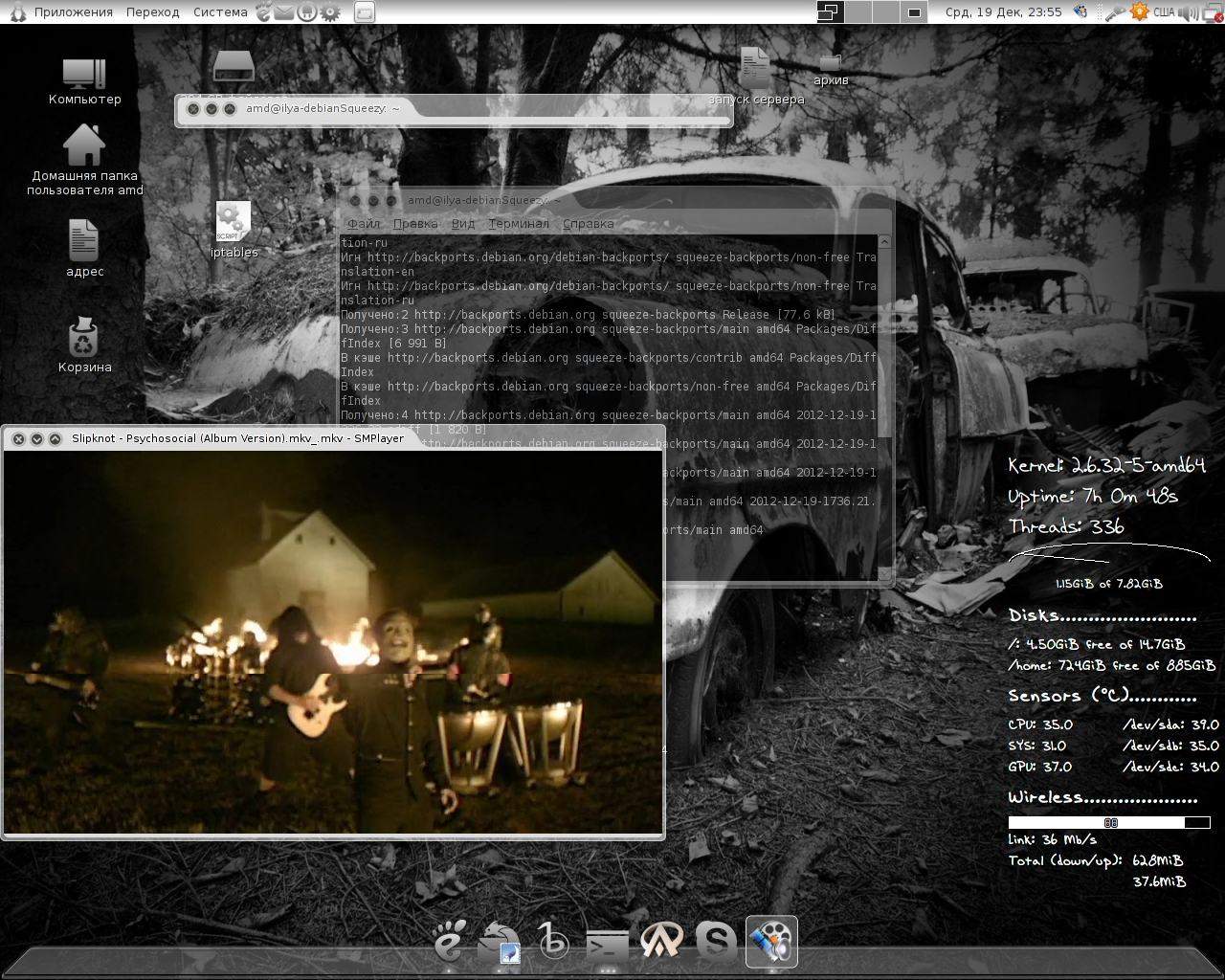The image size is (1225, 980).
Task: Open the Справка menu in terminal
Action: click(588, 224)
